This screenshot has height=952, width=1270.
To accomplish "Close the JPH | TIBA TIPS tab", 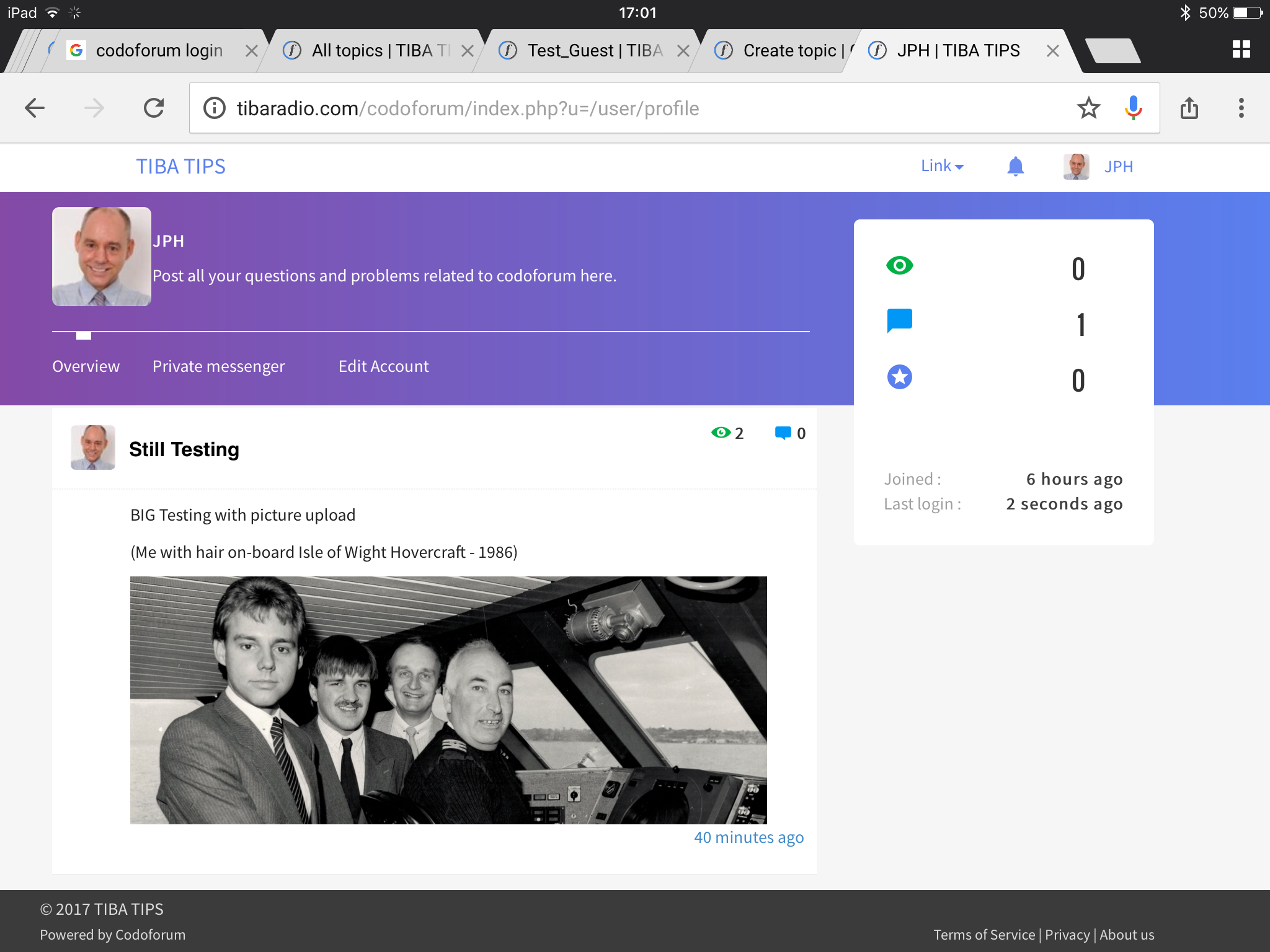I will coord(1052,51).
